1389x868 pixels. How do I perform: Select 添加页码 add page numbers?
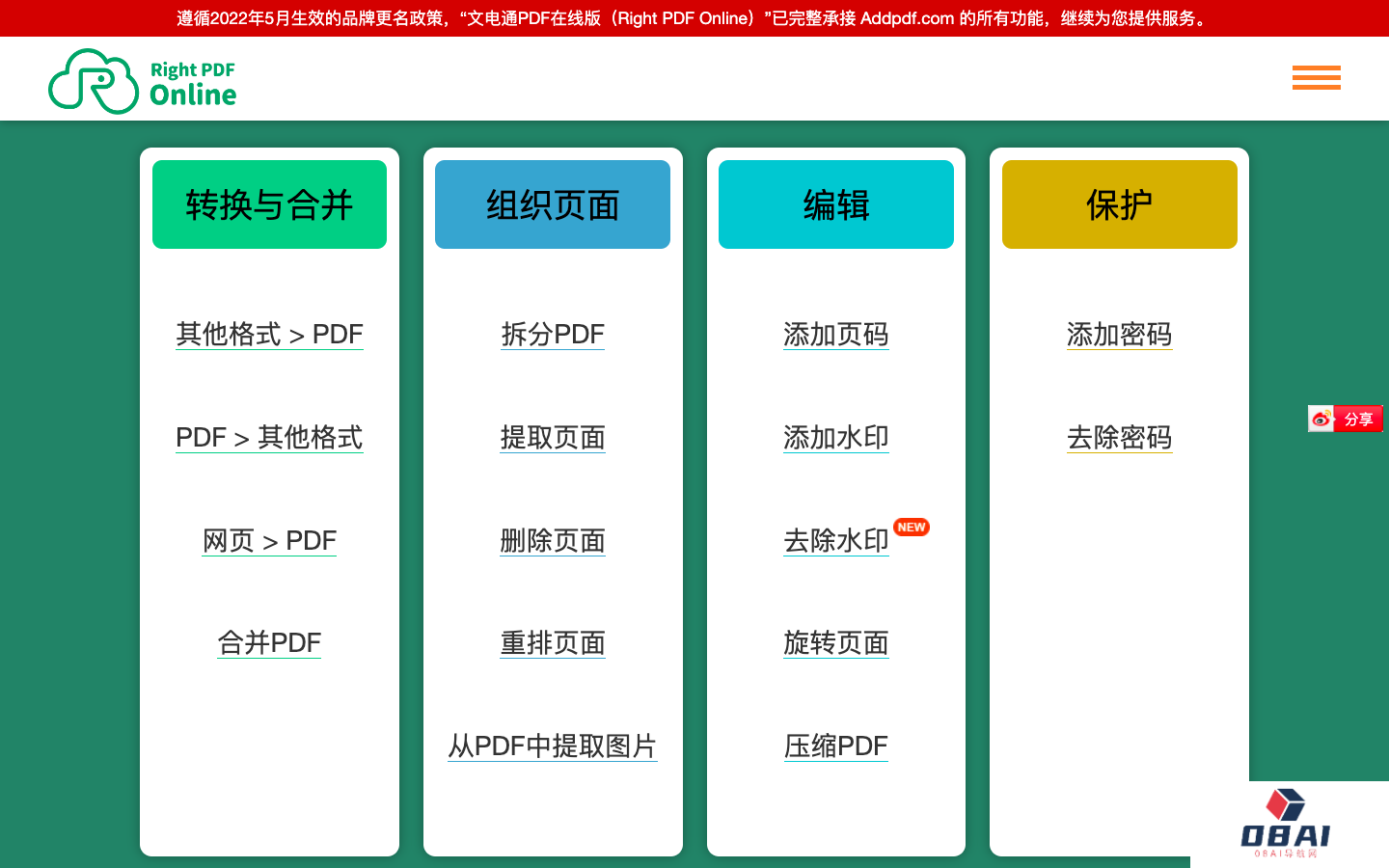pos(835,336)
